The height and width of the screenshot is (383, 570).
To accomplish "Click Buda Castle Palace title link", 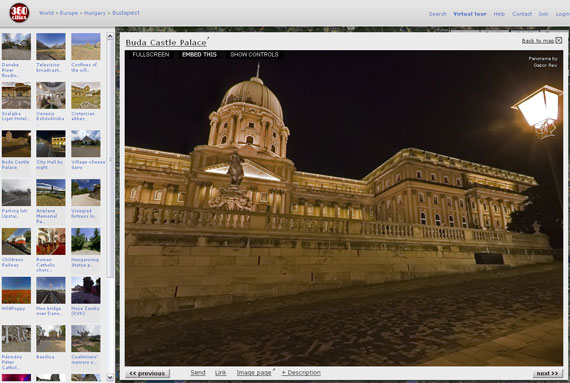I will [166, 43].
